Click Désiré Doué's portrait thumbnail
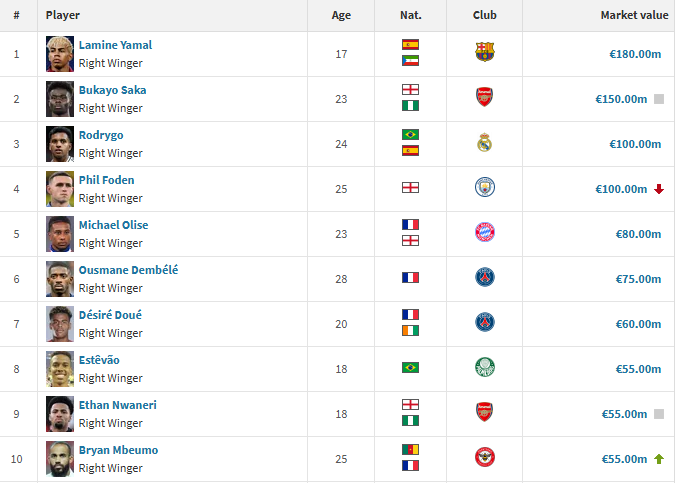 point(60,324)
